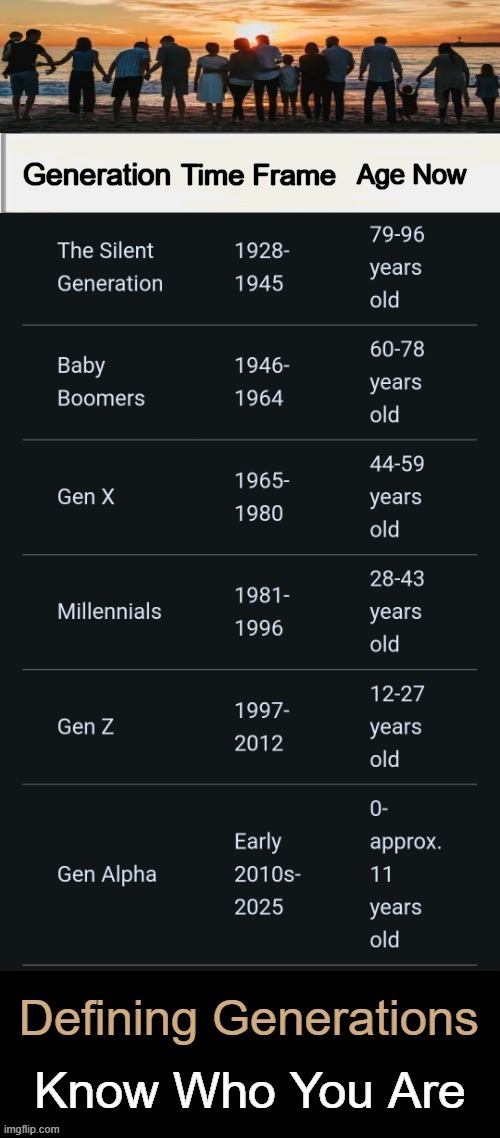Select the Generation column header
The width and height of the screenshot is (500, 1138).
click(x=97, y=175)
